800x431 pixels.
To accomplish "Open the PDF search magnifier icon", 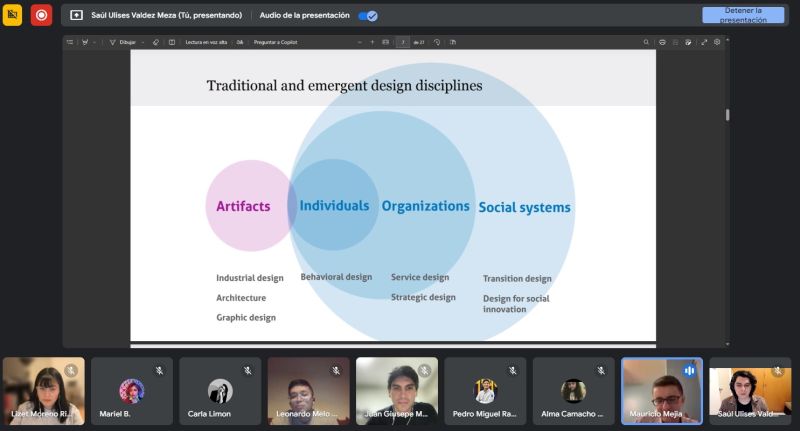I will [x=646, y=42].
